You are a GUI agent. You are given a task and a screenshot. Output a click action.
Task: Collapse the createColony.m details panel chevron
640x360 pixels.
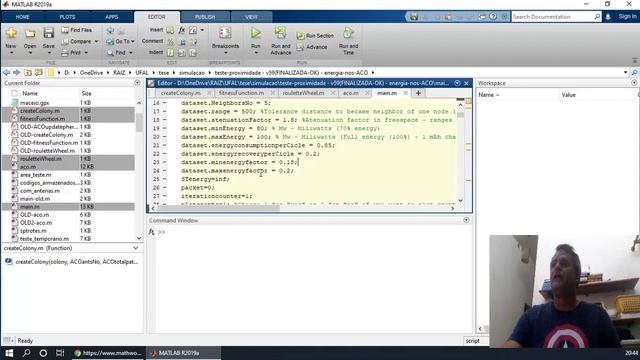pos(136,248)
